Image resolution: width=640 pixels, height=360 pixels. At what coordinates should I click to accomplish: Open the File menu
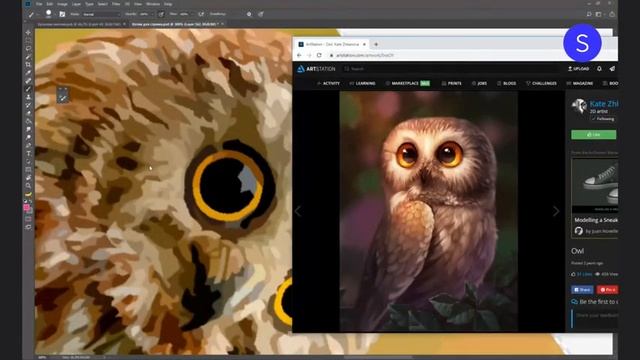tap(39, 4)
